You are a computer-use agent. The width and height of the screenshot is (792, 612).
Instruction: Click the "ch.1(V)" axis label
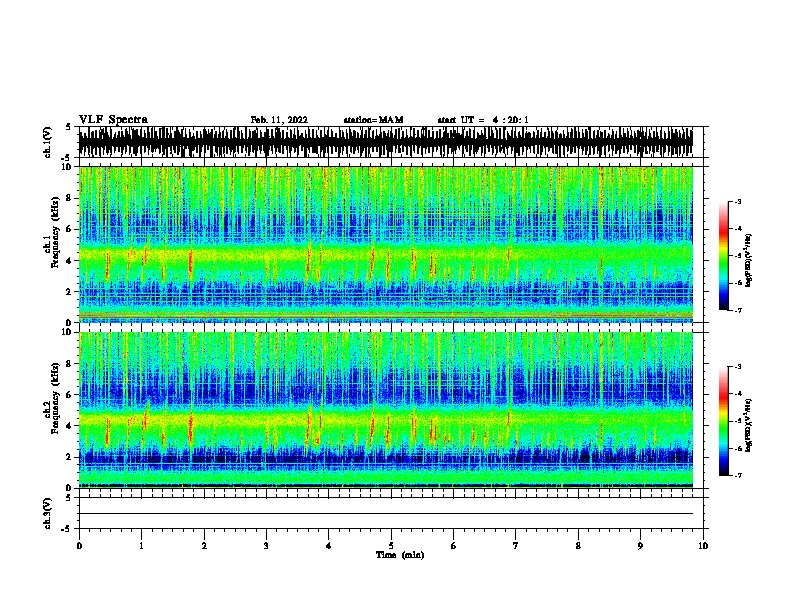point(48,142)
